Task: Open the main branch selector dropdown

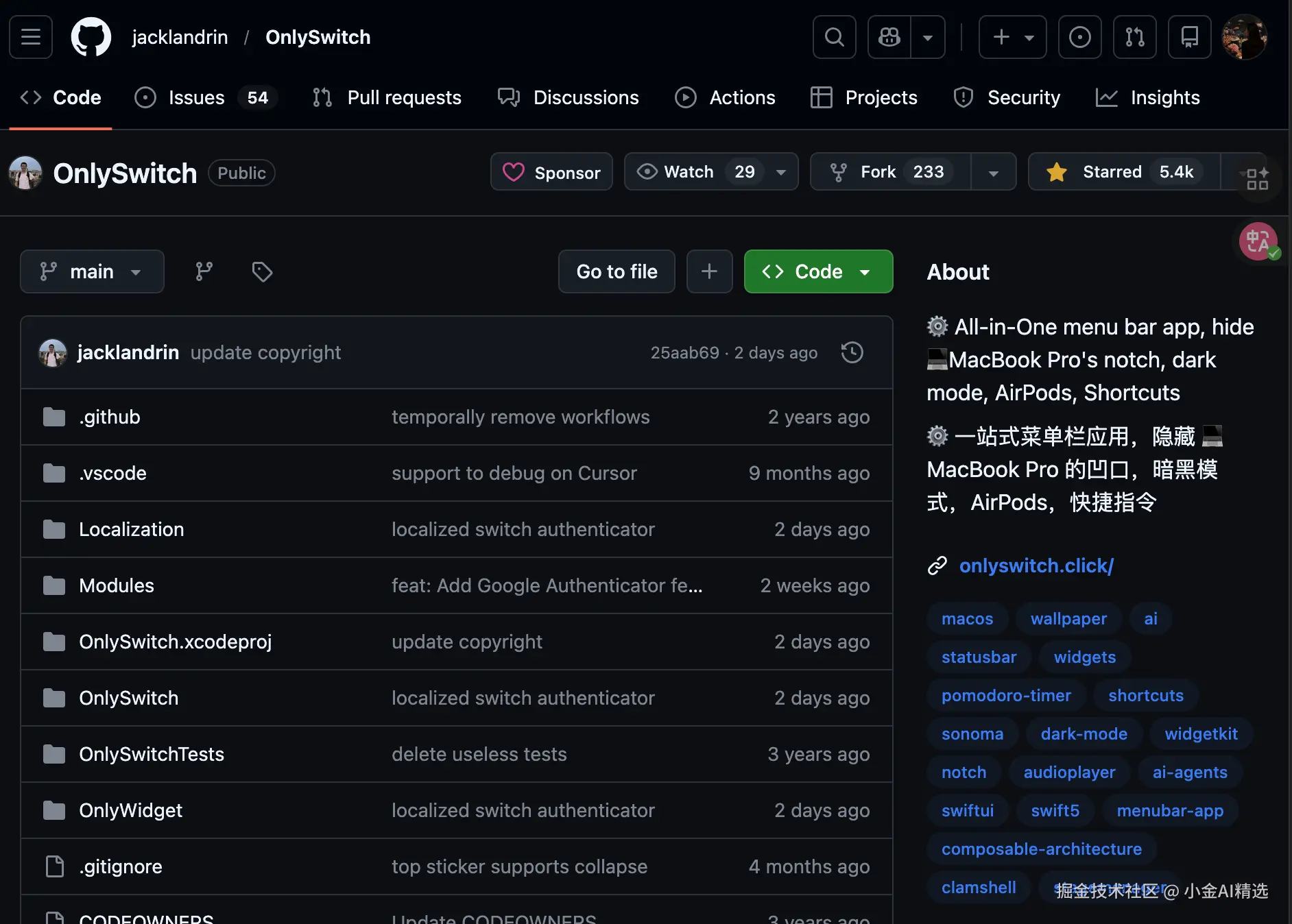Action: tap(92, 271)
